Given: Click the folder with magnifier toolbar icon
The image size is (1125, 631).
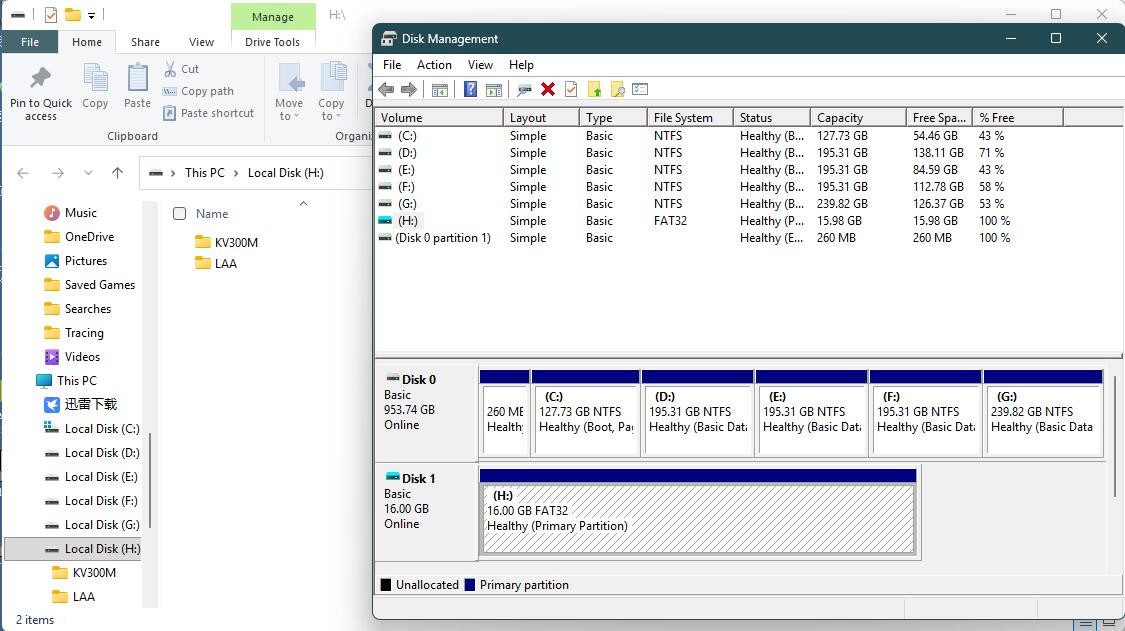Looking at the screenshot, I should [618, 90].
